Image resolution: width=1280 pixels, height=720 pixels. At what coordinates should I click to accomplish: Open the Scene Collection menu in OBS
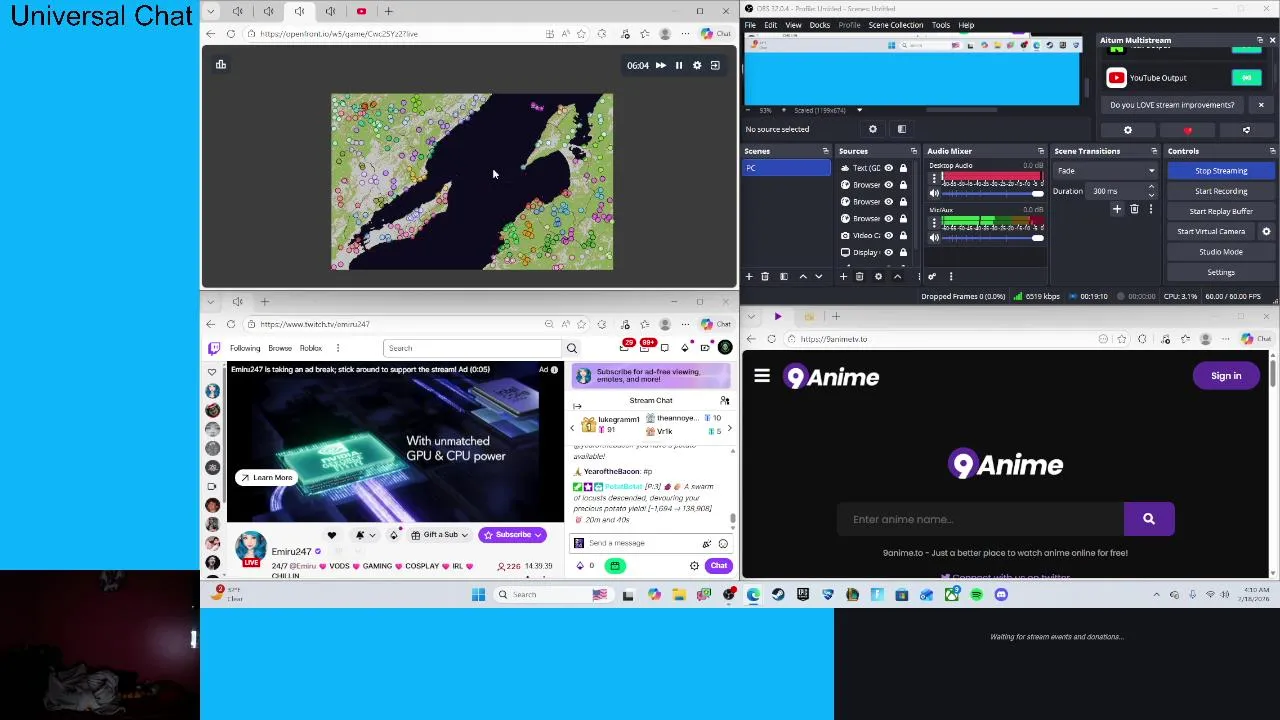coord(896,25)
